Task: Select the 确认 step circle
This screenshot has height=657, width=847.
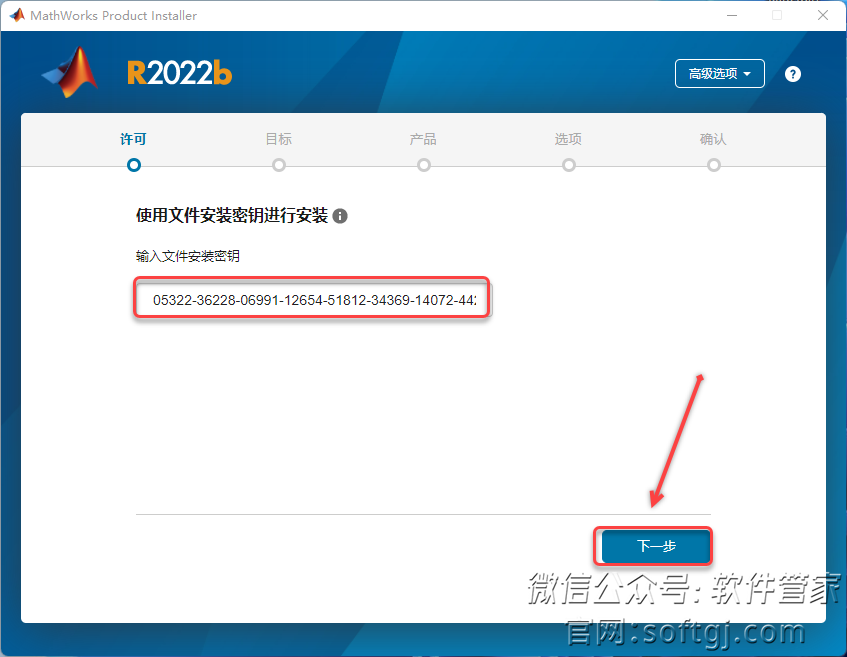Action: 714,165
